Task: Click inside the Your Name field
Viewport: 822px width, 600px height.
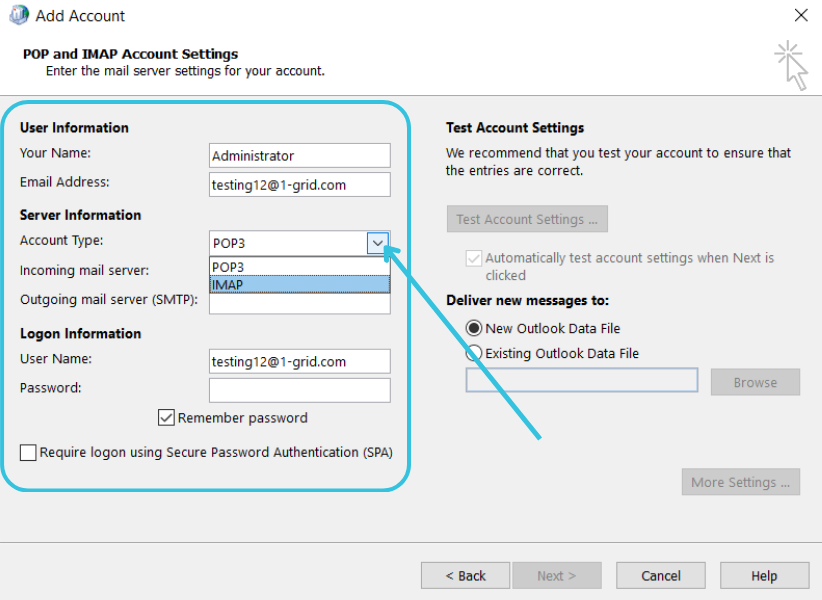Action: (x=299, y=156)
